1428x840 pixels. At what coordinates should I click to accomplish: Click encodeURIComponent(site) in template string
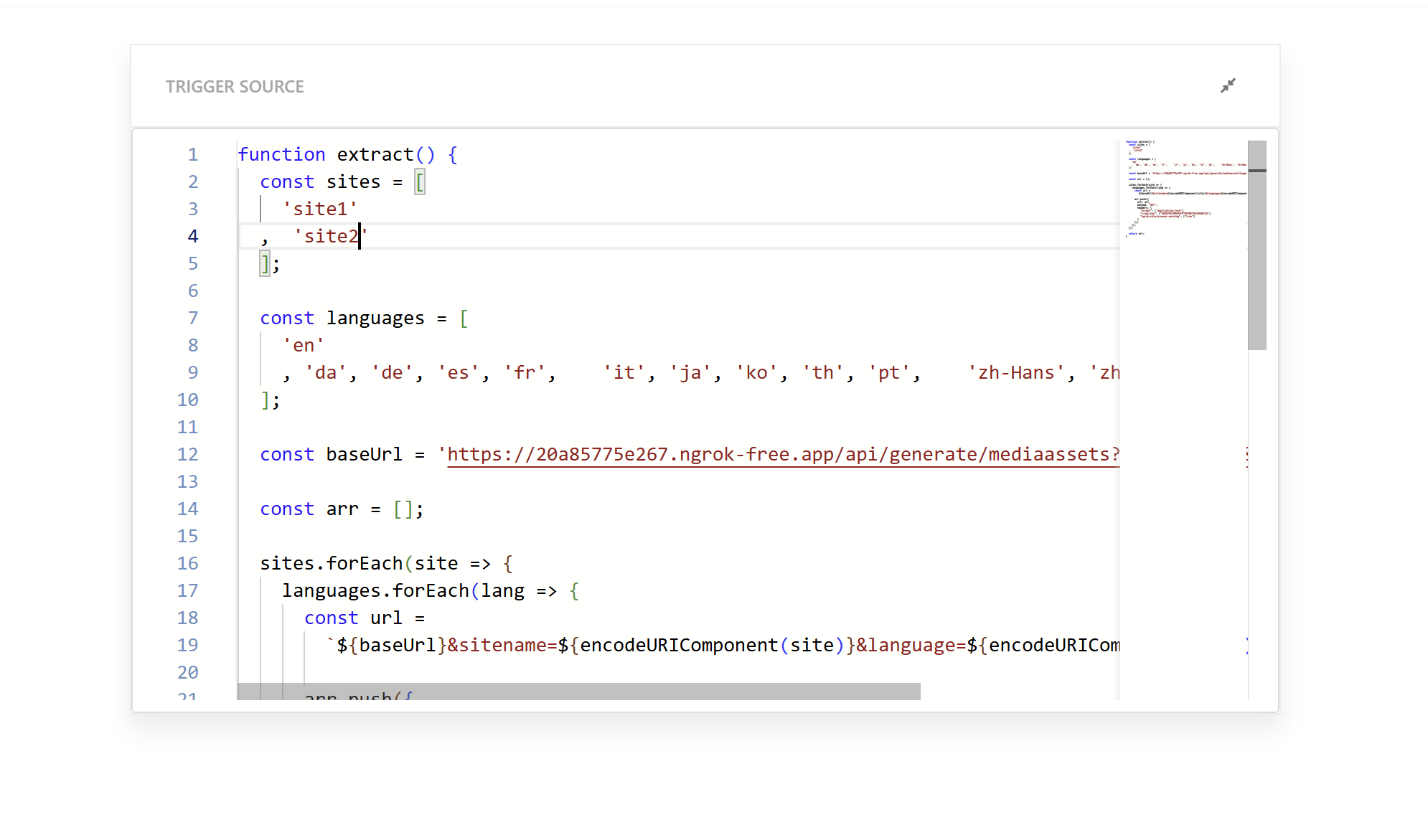pyautogui.click(x=707, y=645)
